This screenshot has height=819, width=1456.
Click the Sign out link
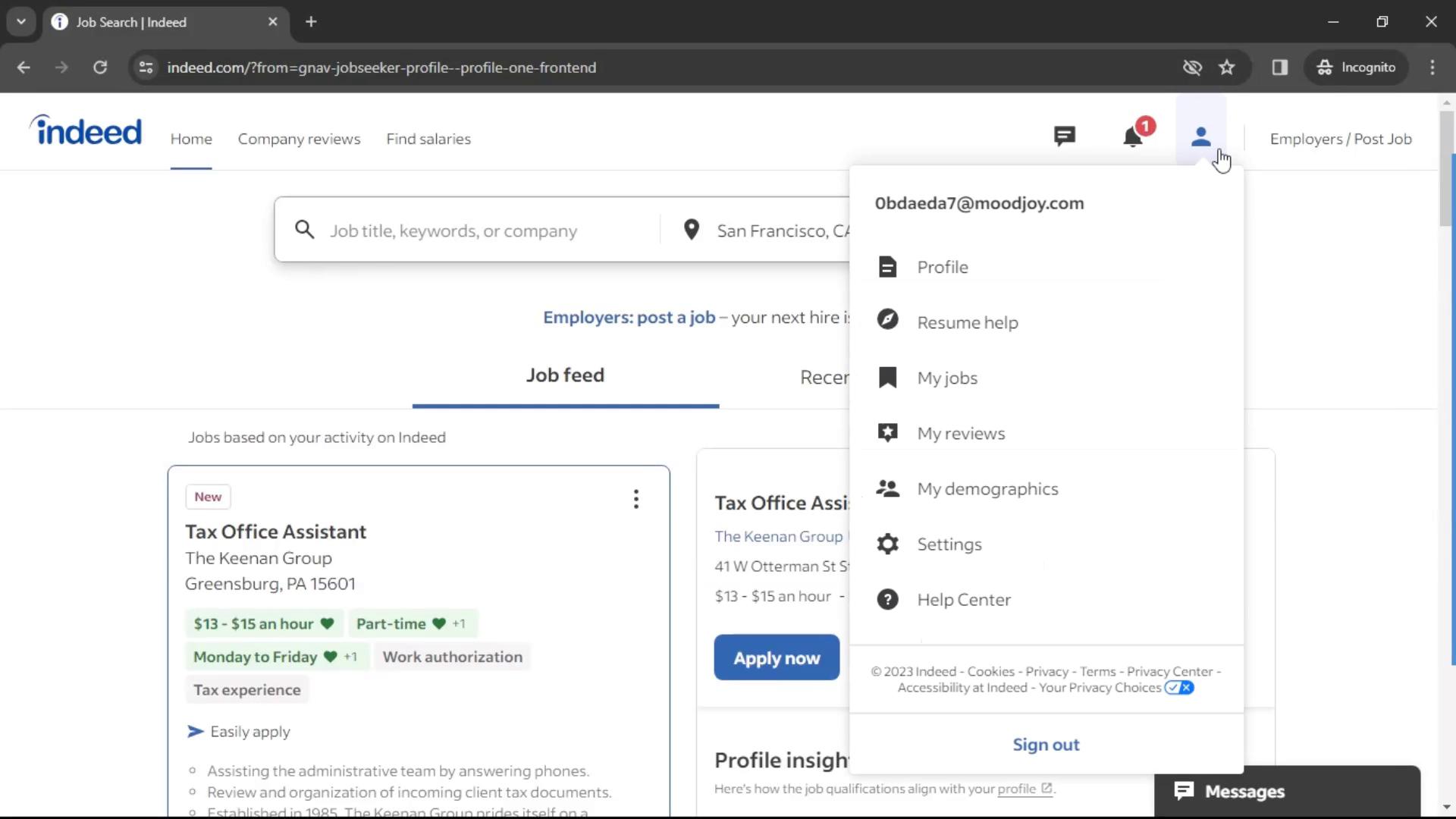tap(1045, 744)
